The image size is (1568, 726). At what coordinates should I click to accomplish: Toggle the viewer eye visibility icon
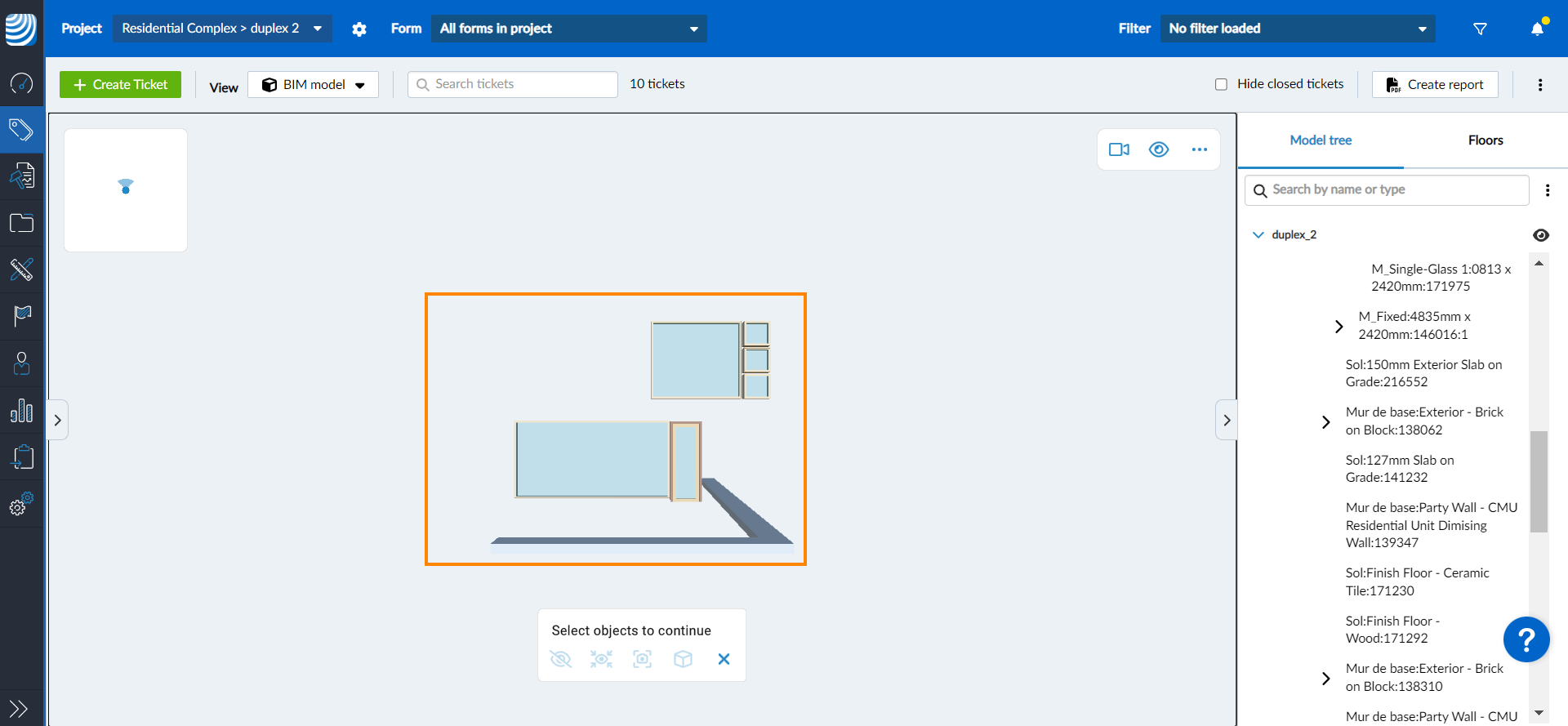click(1159, 149)
